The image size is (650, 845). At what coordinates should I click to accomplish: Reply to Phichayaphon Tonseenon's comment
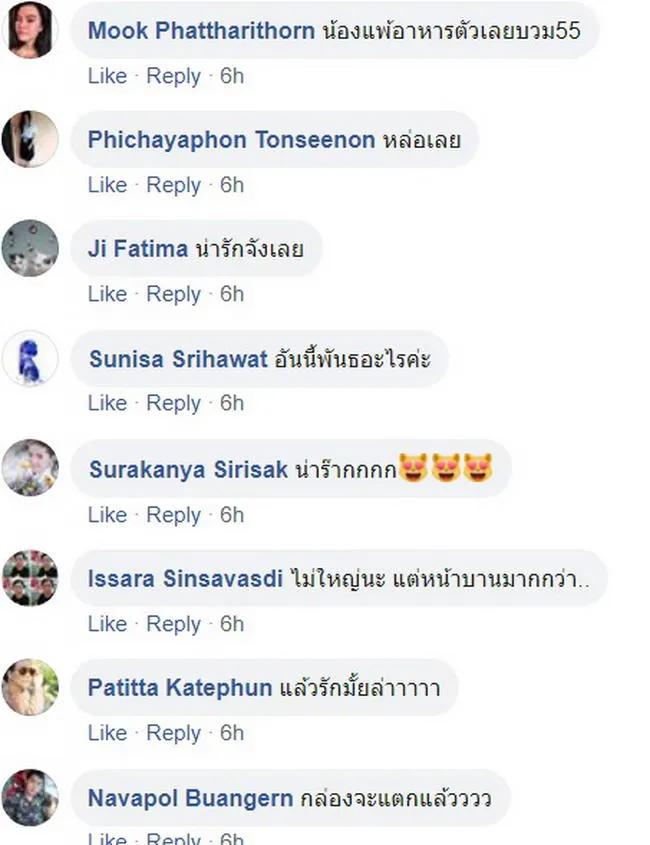174,185
